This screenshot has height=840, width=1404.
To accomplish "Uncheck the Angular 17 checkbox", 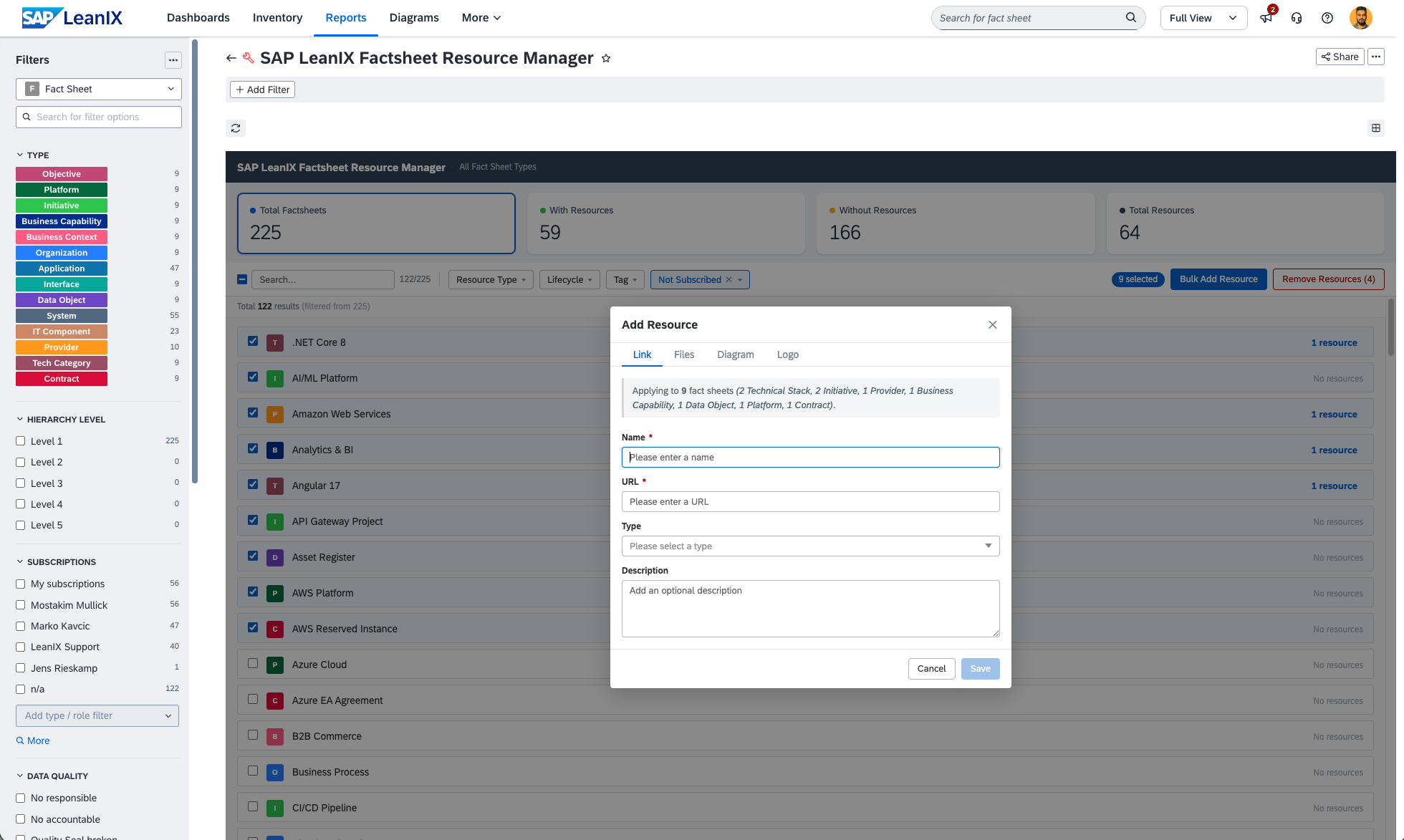I will [253, 484].
